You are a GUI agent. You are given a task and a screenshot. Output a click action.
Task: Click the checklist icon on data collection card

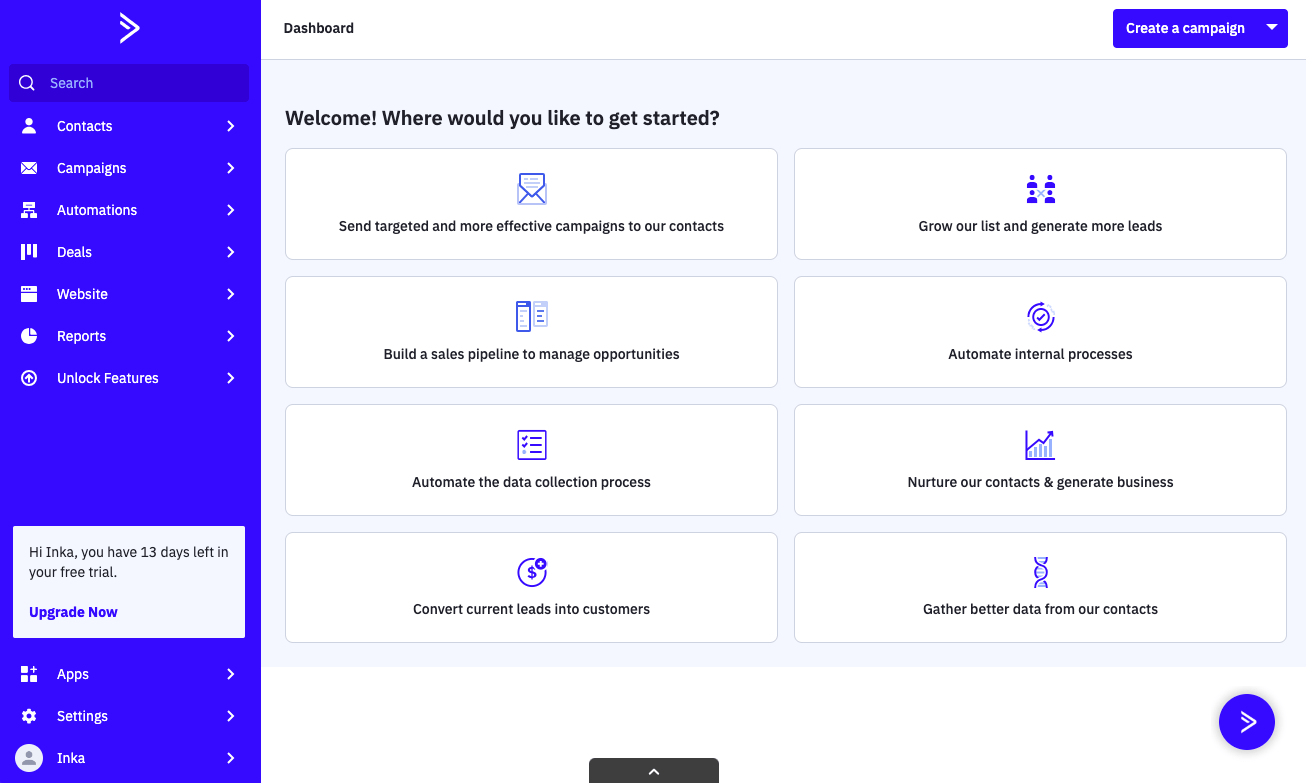pos(532,445)
